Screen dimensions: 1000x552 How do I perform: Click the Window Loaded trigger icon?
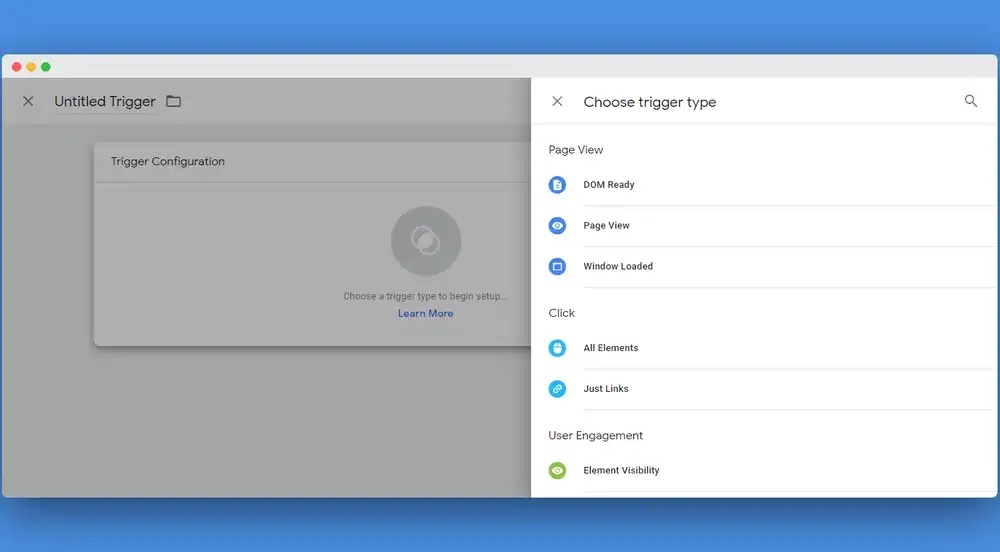[557, 267]
